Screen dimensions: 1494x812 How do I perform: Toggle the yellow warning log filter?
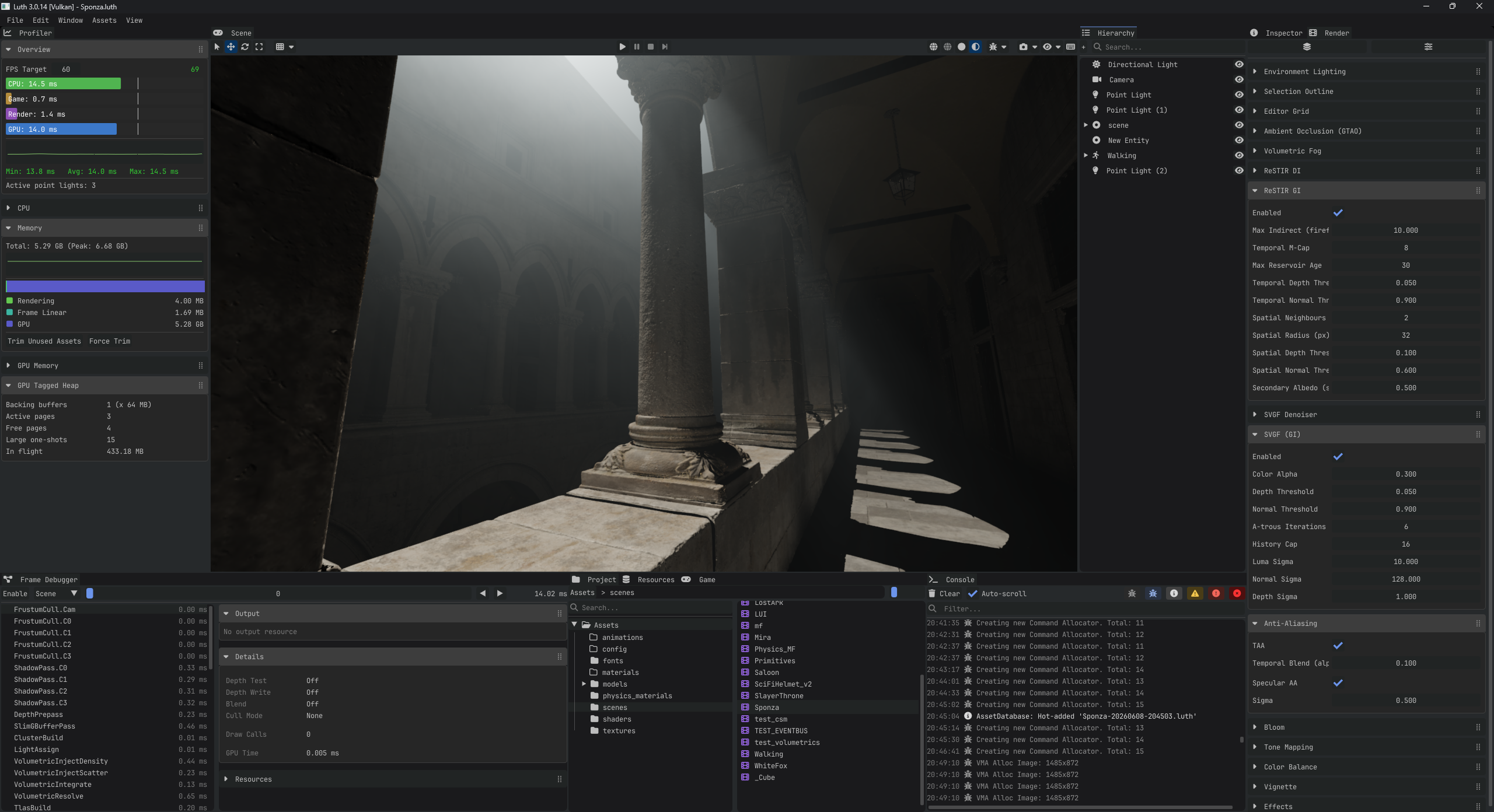(1195, 593)
